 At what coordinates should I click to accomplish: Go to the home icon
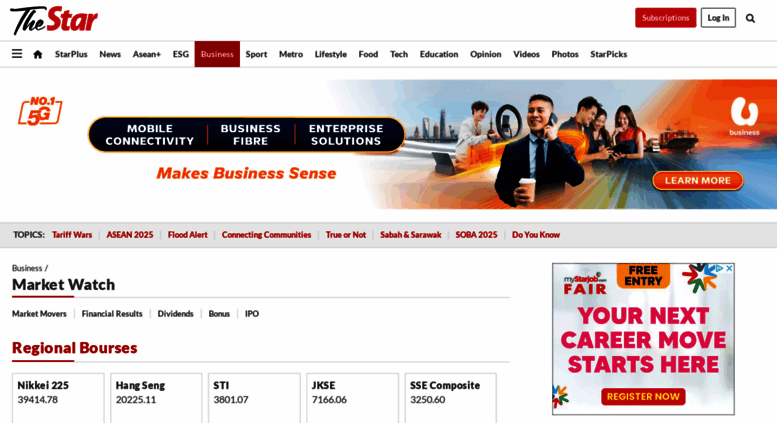coord(38,54)
